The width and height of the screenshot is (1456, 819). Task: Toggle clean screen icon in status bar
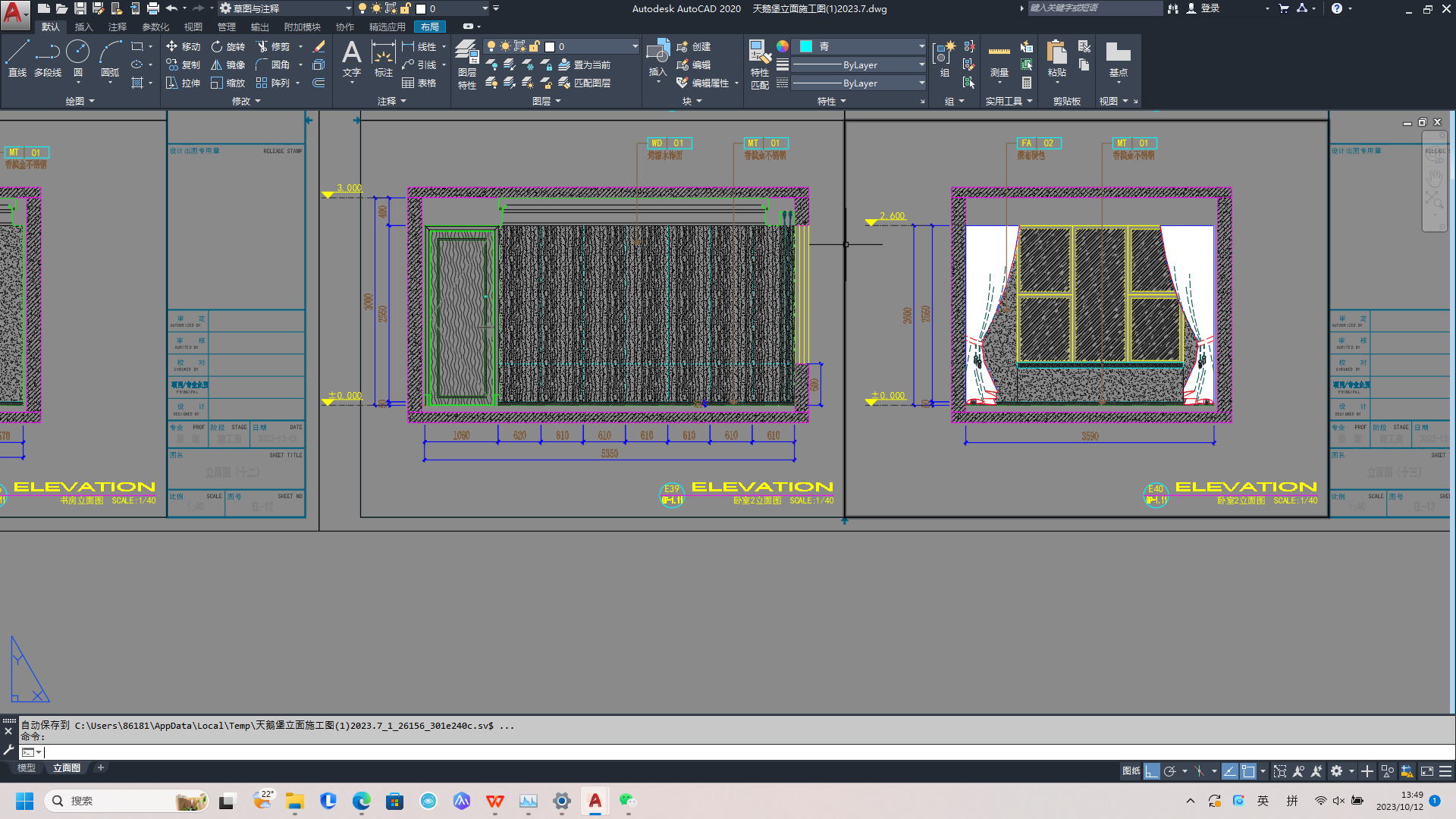pyautogui.click(x=1427, y=771)
